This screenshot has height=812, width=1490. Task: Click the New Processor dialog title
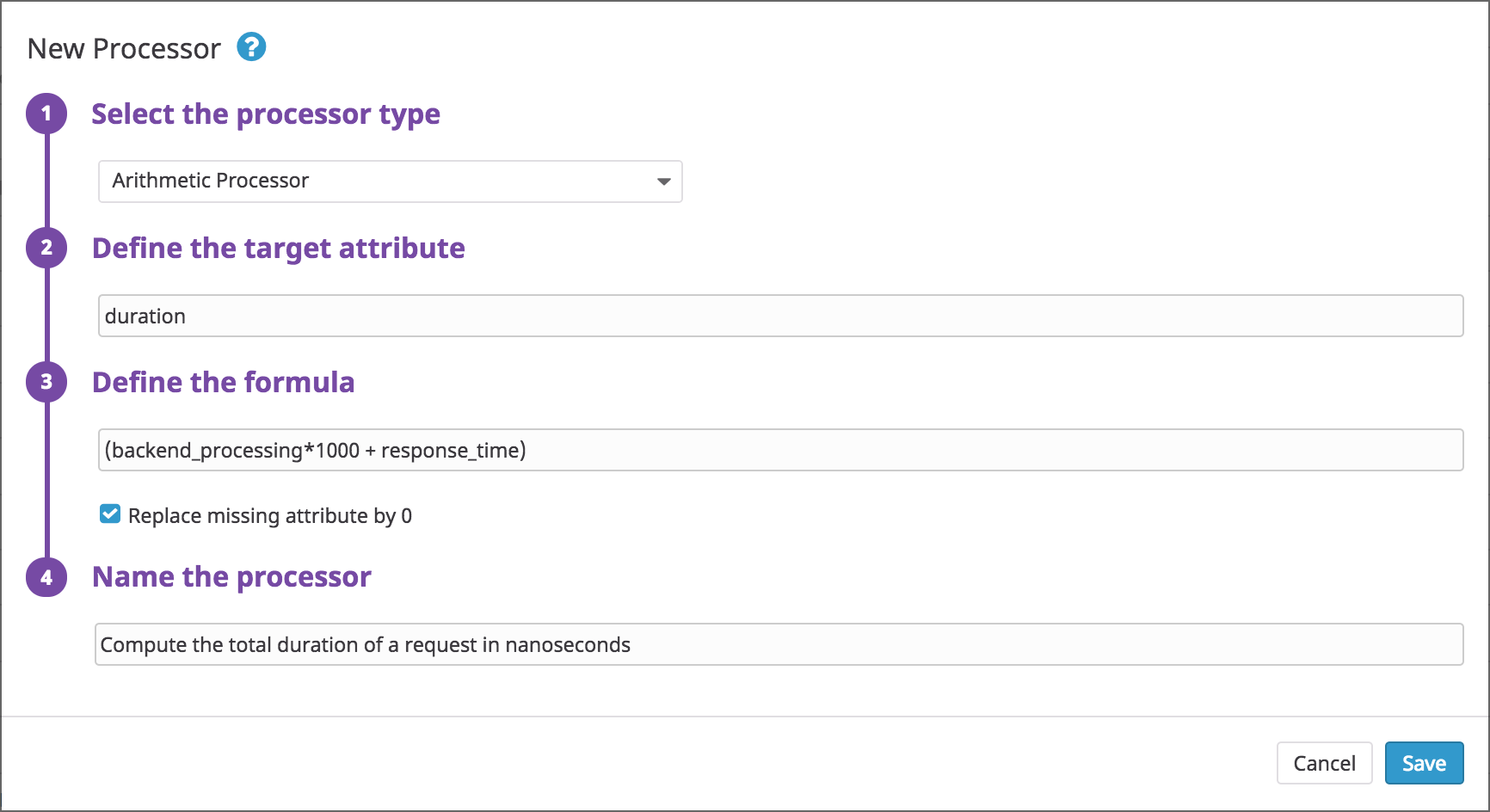pyautogui.click(x=124, y=49)
